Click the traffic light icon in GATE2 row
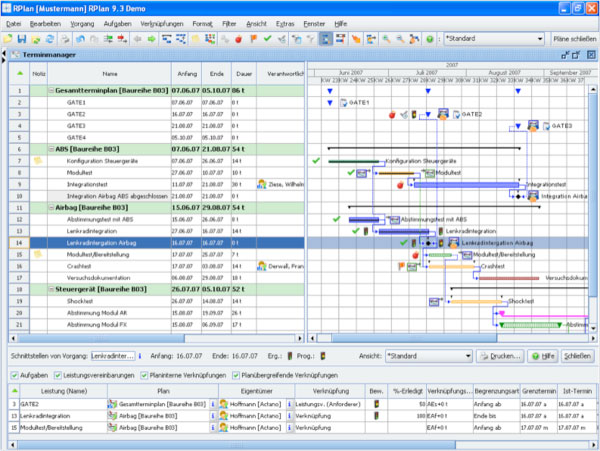Image resolution: width=600 pixels, height=451 pixels. [x=376, y=404]
